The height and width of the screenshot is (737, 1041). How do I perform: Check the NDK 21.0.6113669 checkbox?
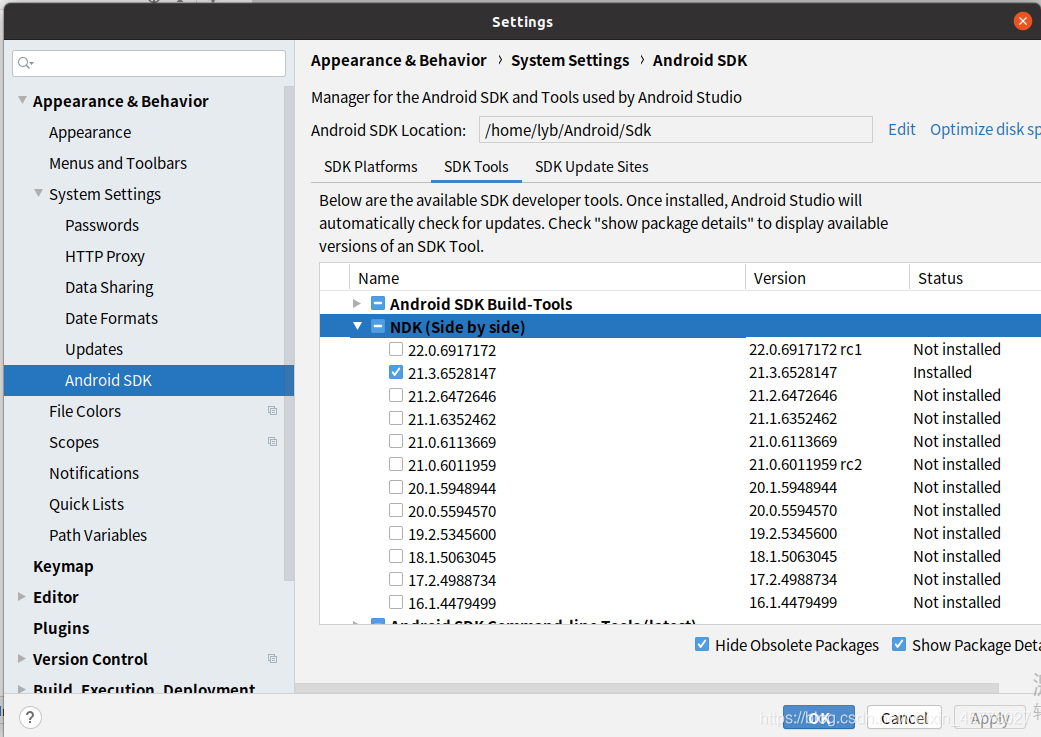point(396,442)
